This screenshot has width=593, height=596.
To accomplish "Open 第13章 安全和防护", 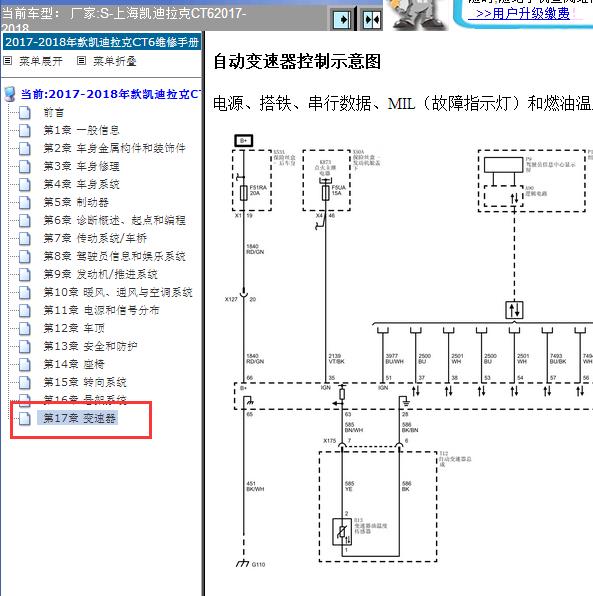I will point(90,346).
